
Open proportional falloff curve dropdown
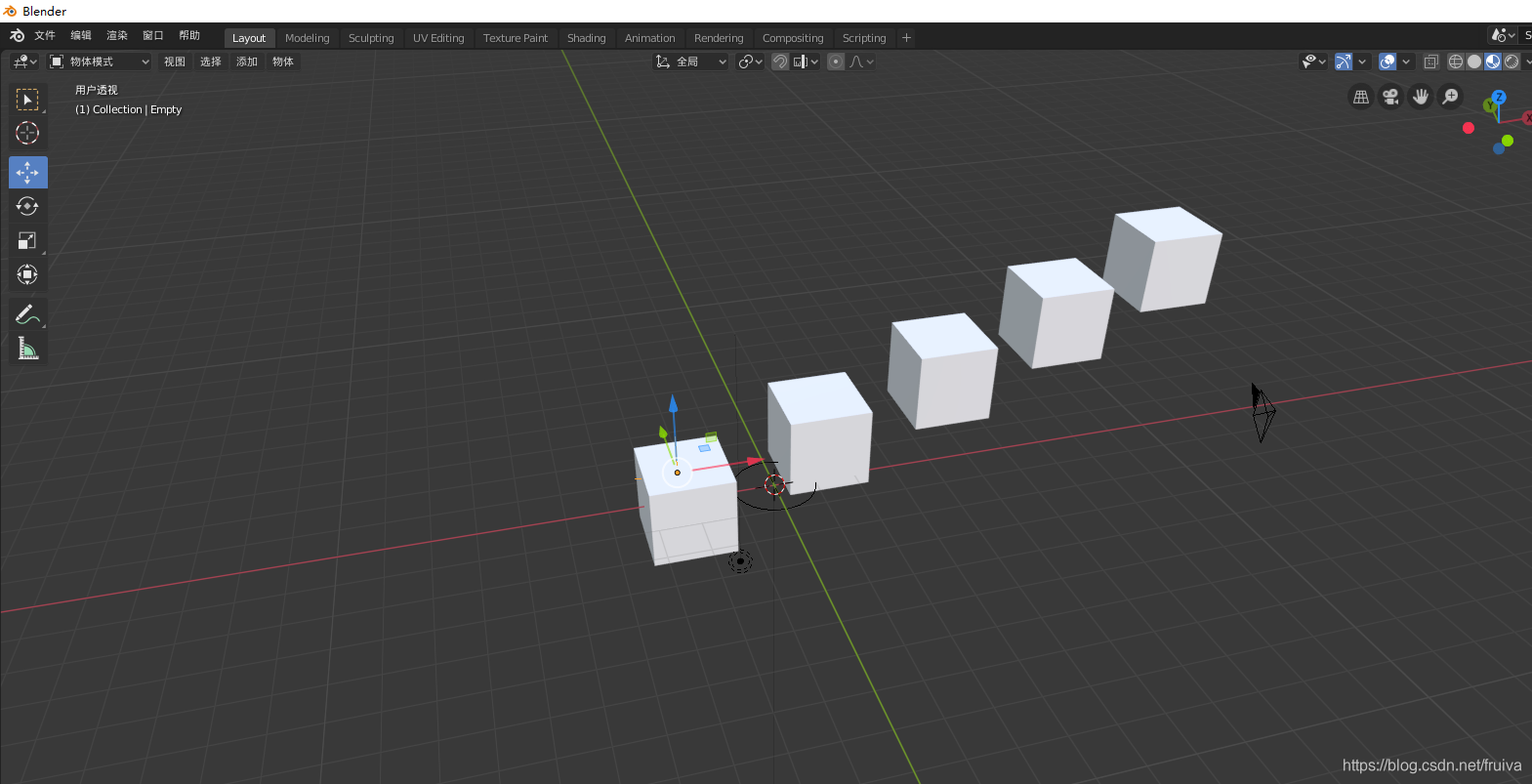coord(862,62)
